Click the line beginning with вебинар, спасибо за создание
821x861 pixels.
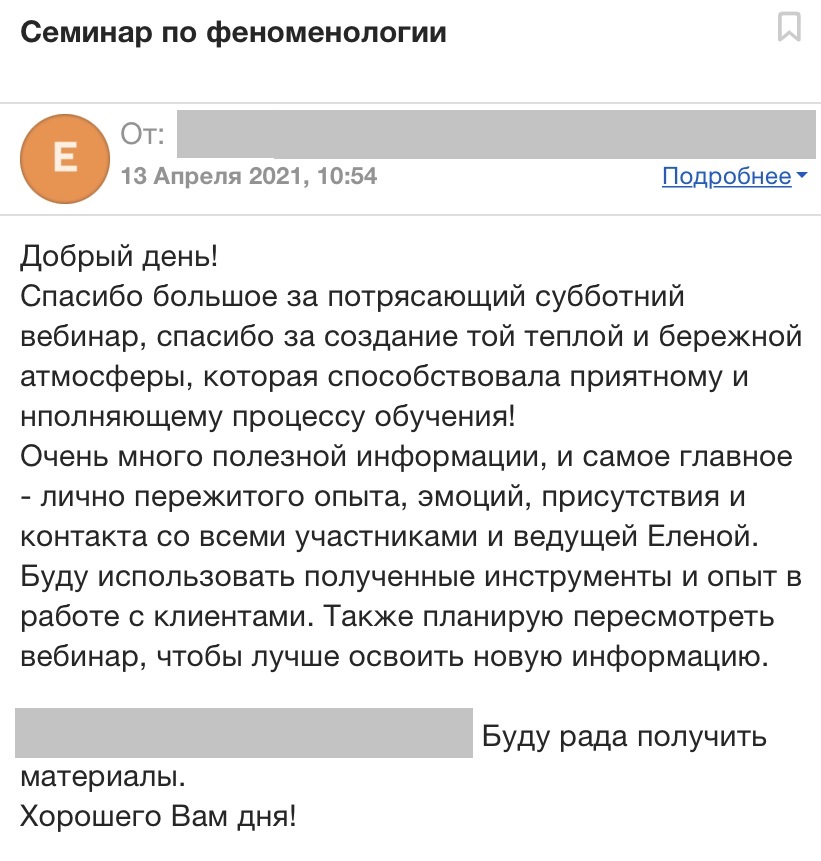[x=410, y=336]
